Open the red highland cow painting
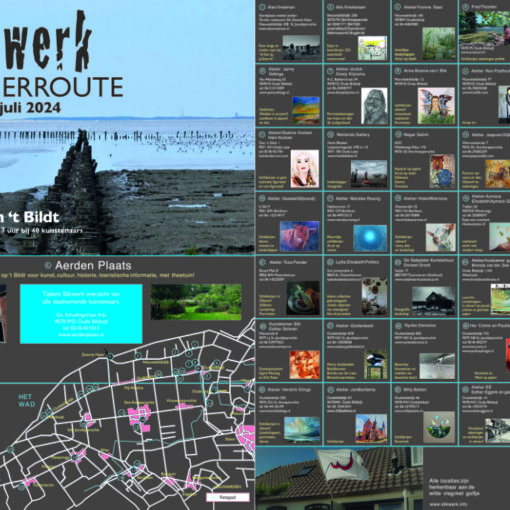Screen dimensions: 510x510 pyautogui.click(x=299, y=236)
